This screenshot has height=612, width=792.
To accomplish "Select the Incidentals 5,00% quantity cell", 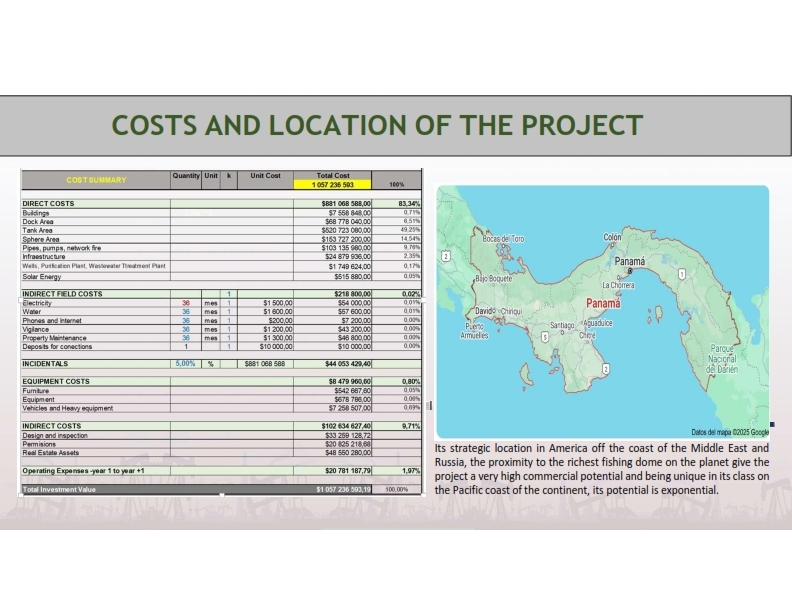I will point(186,364).
